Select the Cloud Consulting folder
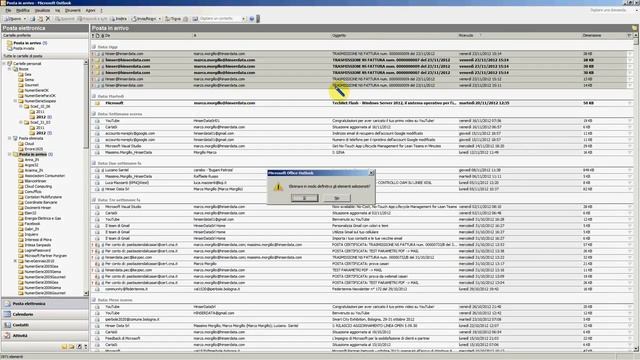 [x=38, y=187]
